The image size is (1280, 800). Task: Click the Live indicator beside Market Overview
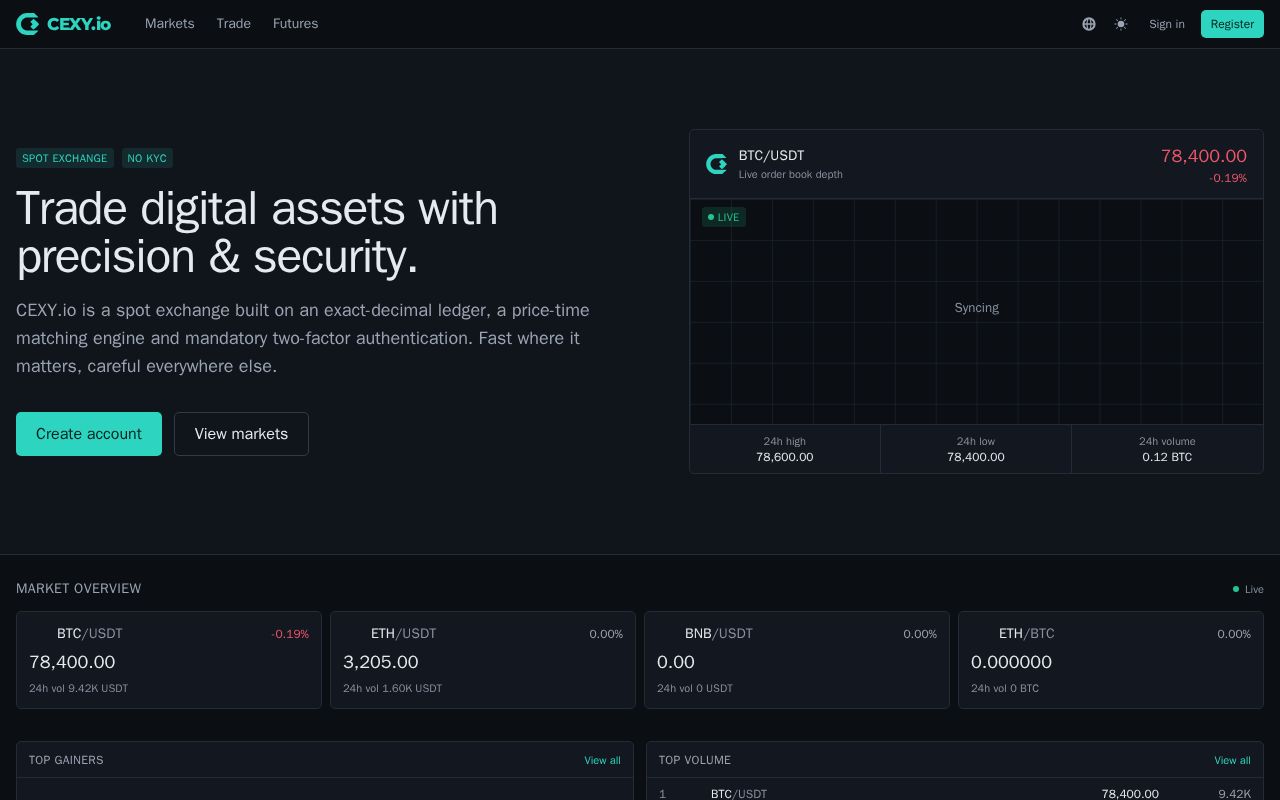1248,589
